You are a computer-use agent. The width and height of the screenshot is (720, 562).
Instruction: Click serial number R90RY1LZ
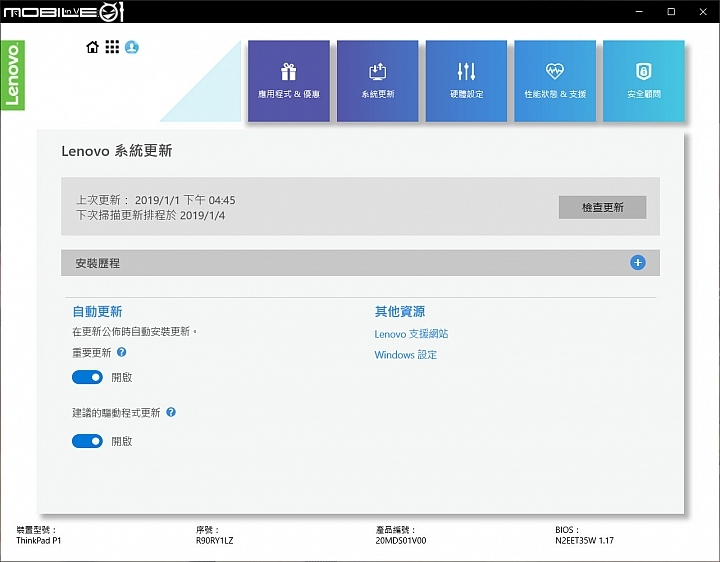pyautogui.click(x=214, y=540)
